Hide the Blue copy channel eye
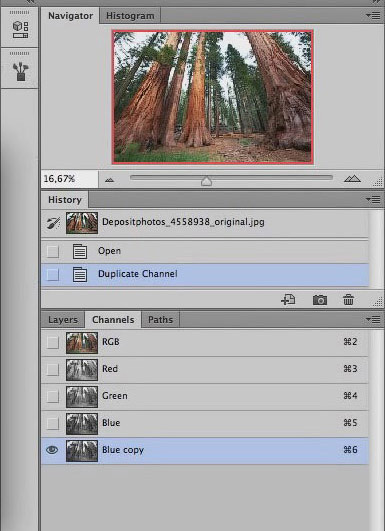The width and height of the screenshot is (385, 531). point(52,450)
